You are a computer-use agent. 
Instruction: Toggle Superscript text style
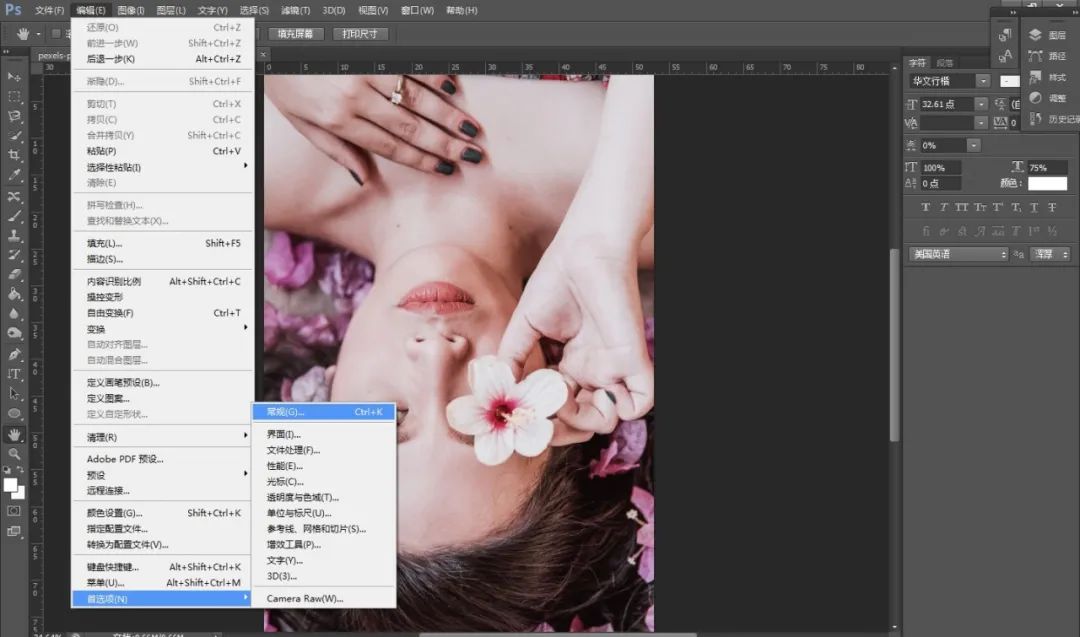997,207
